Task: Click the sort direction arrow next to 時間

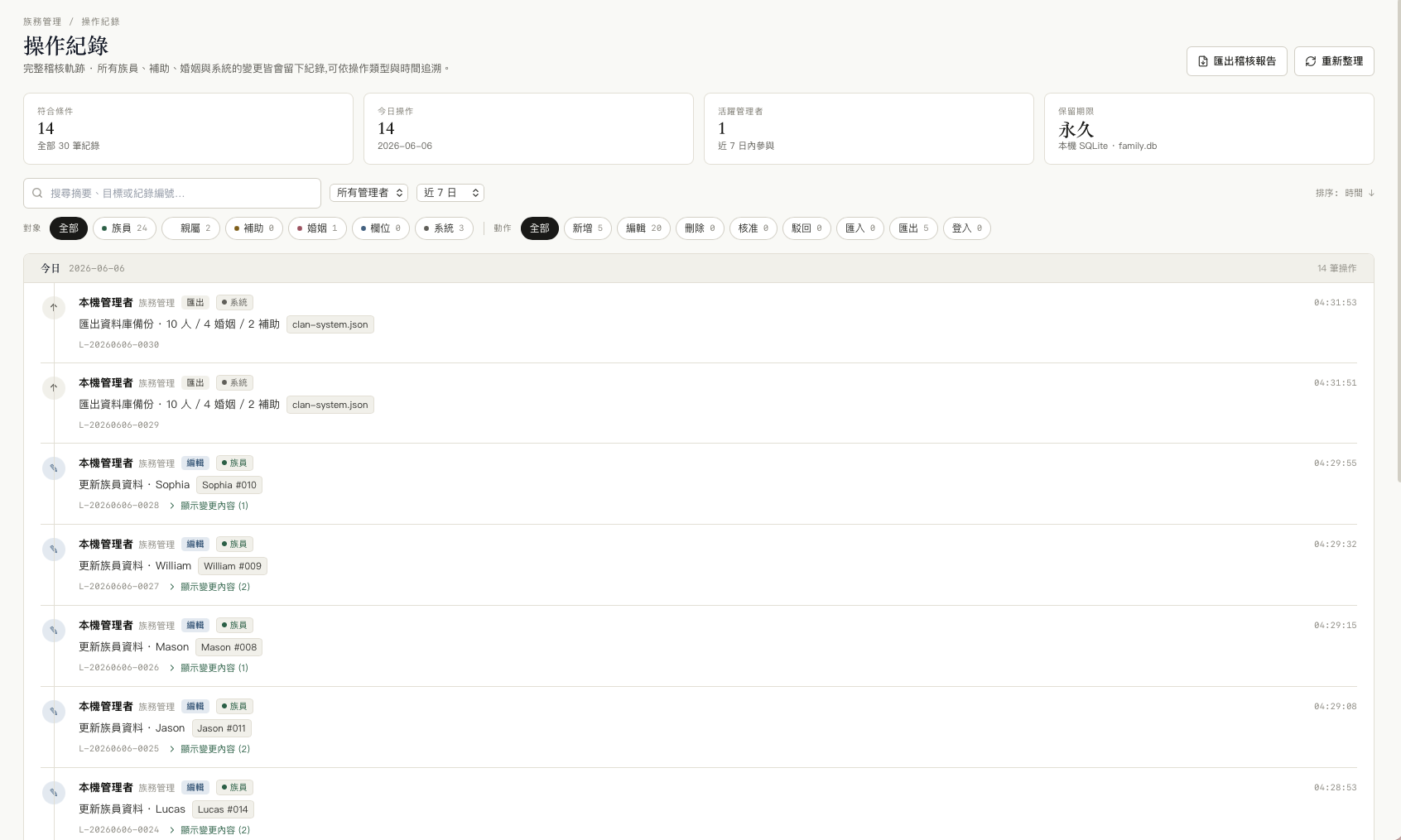Action: (x=1371, y=193)
